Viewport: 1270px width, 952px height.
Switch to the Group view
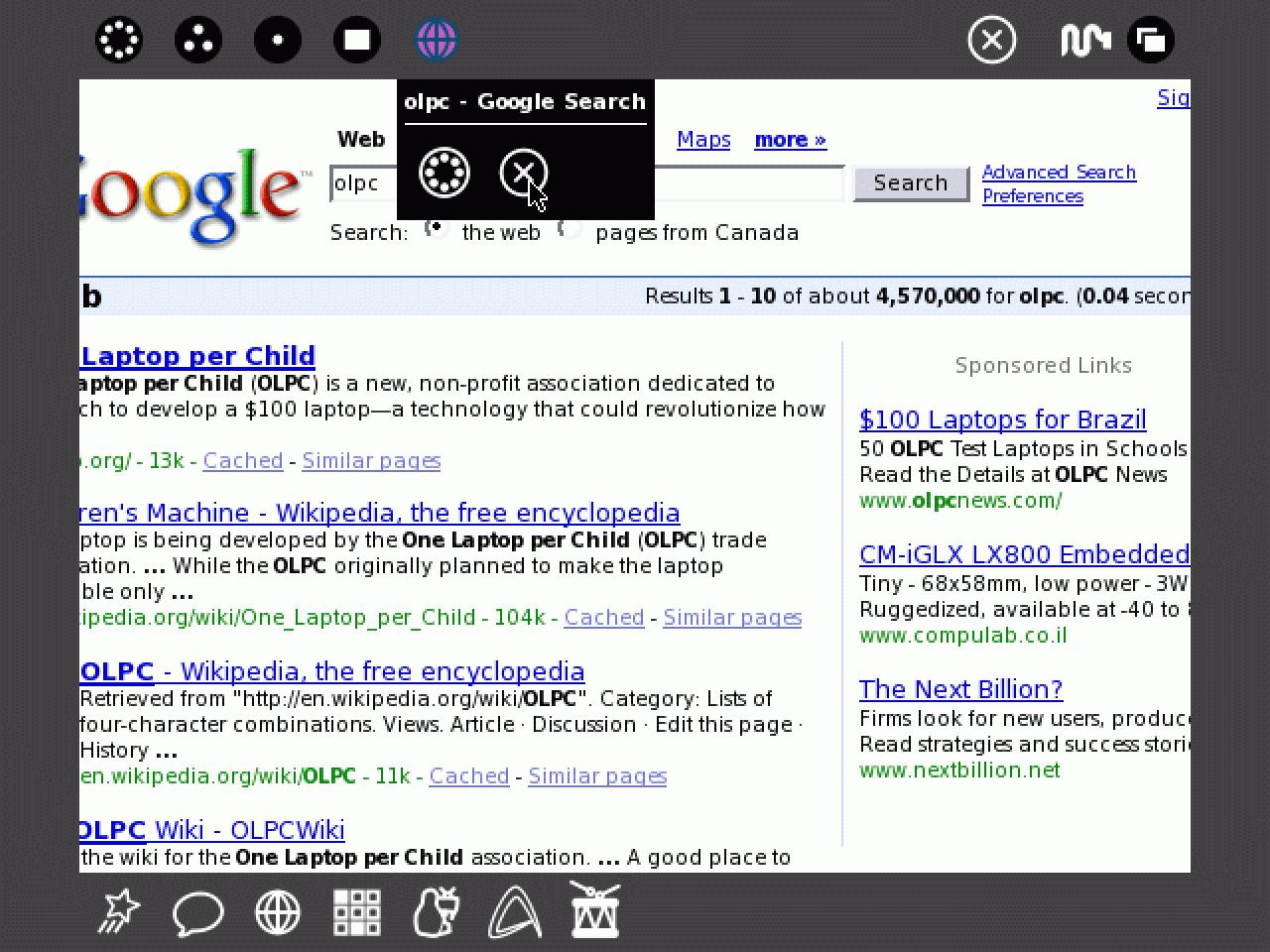pyautogui.click(x=198, y=40)
